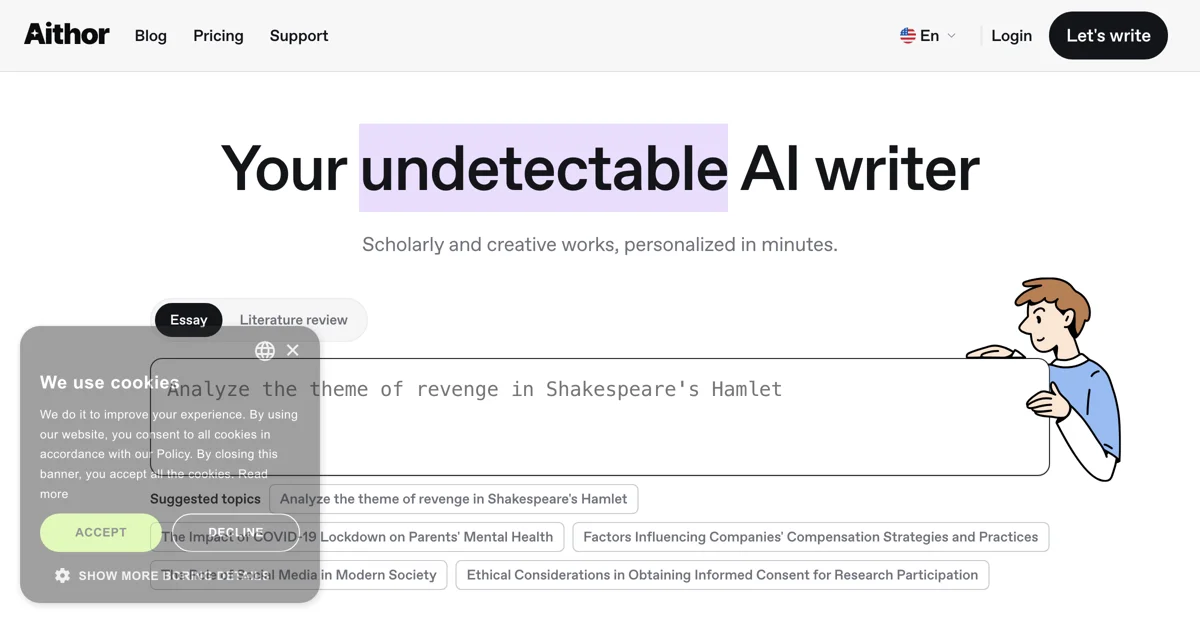
Task: Open the Support page
Action: click(299, 36)
